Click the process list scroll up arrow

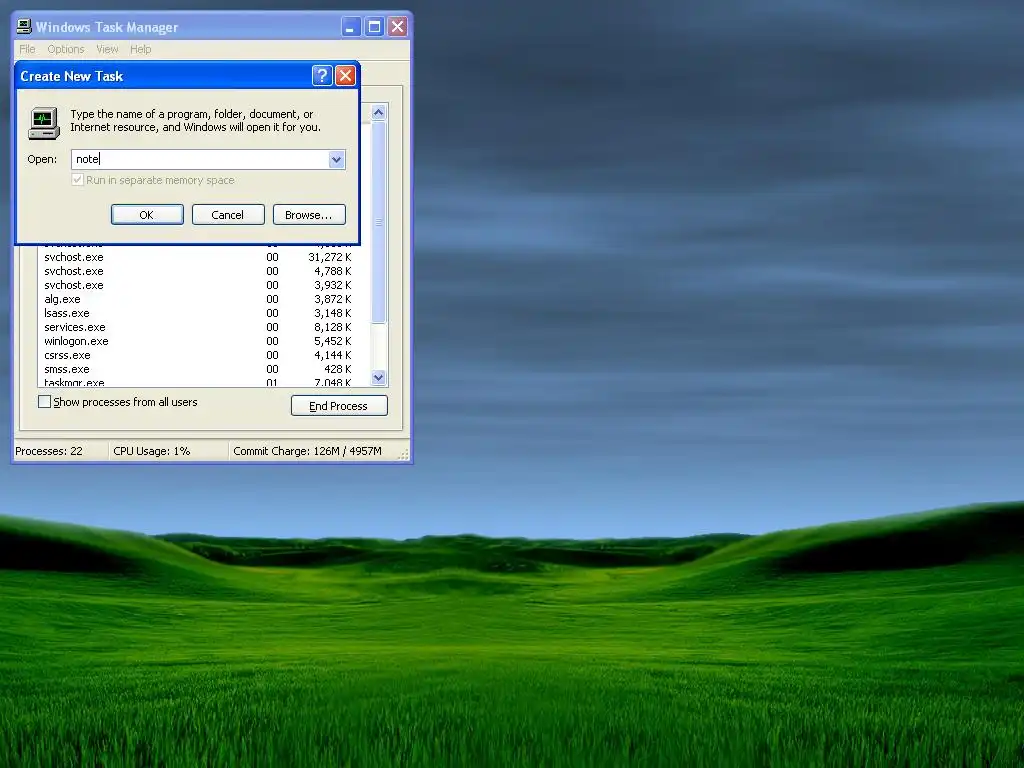(379, 113)
